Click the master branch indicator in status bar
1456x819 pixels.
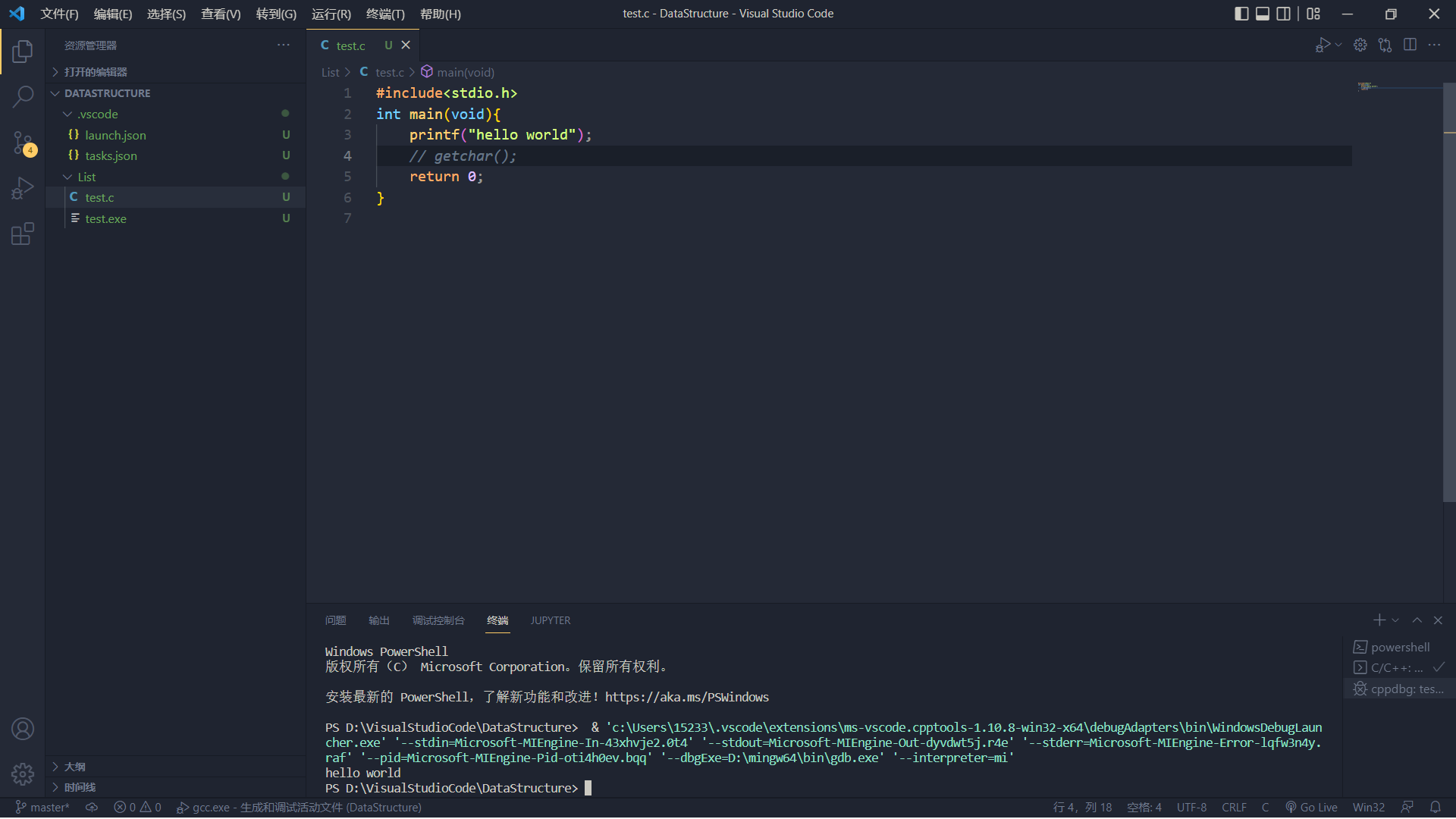point(42,807)
